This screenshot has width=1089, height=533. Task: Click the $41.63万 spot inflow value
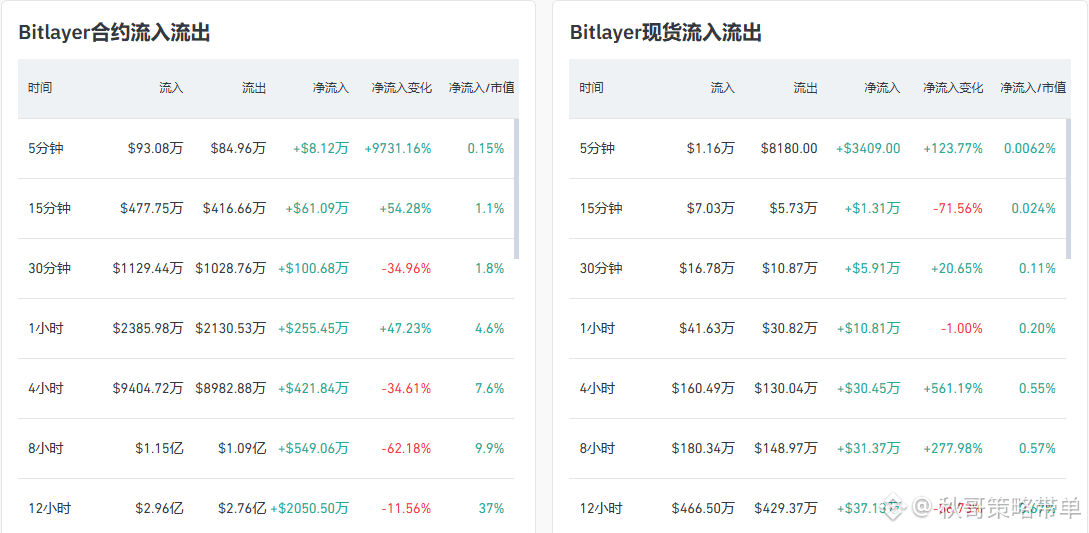click(706, 329)
